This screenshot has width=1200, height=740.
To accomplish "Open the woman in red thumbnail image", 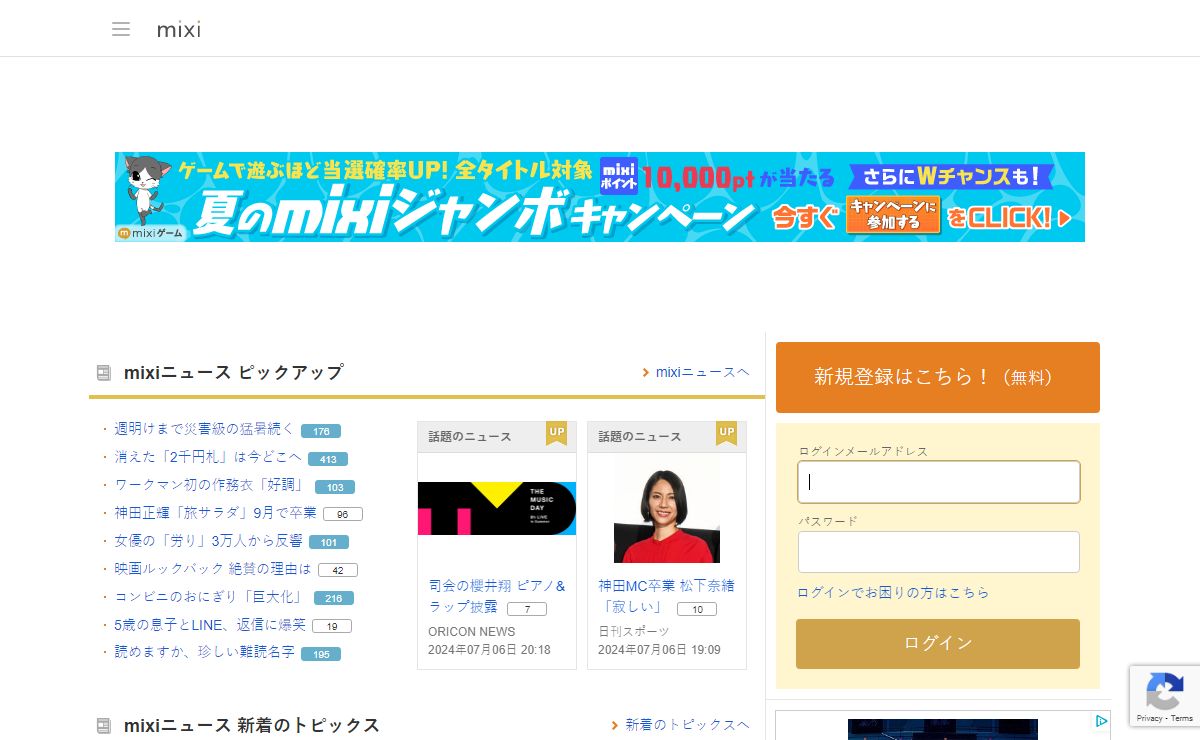I will pyautogui.click(x=667, y=510).
